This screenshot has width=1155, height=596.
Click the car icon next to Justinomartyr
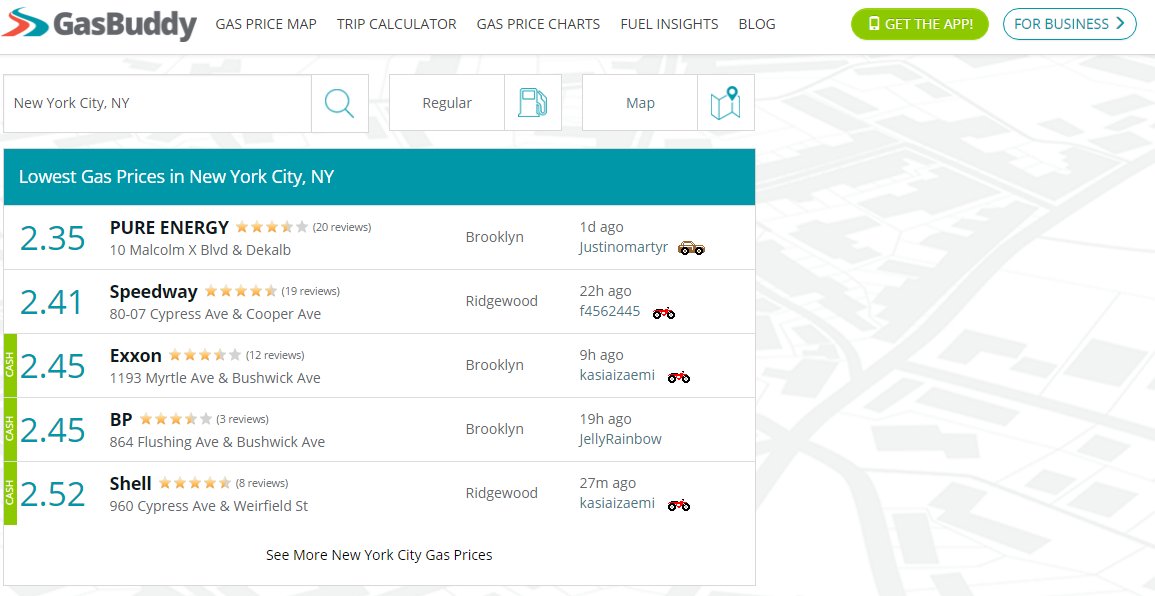[x=691, y=248]
